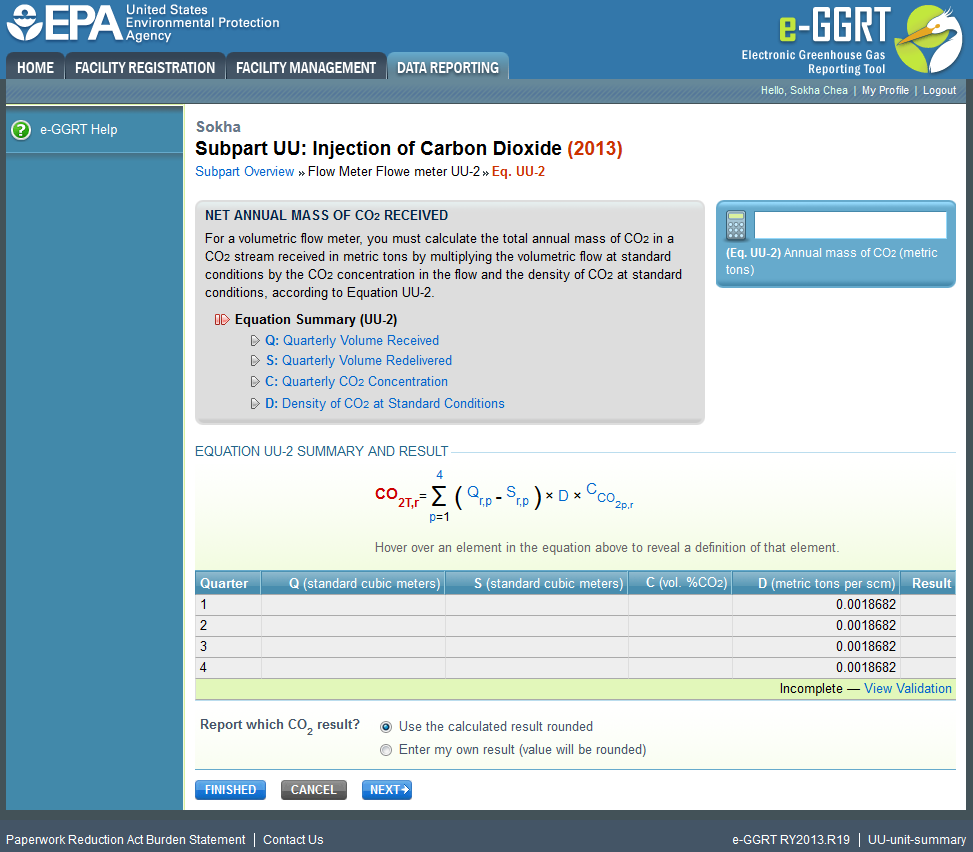Open the HOME tab
973x852 pixels.
click(x=35, y=67)
